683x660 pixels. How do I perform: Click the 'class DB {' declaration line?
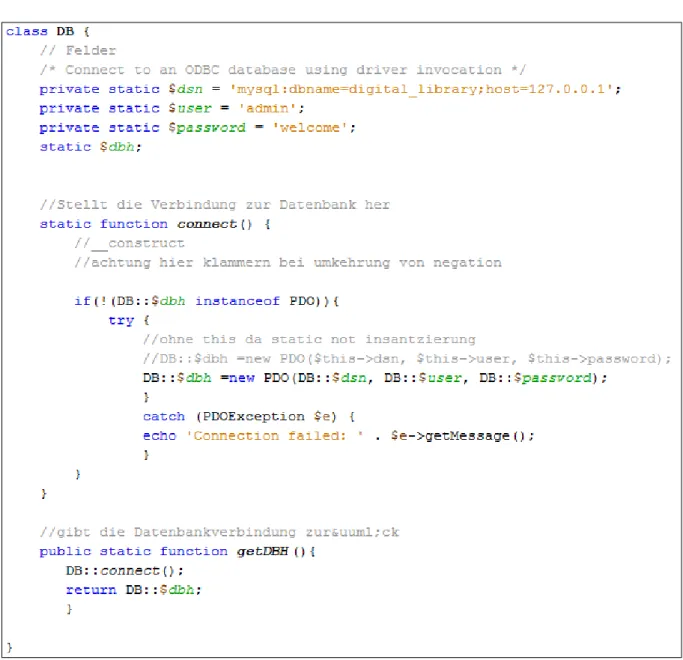48,31
